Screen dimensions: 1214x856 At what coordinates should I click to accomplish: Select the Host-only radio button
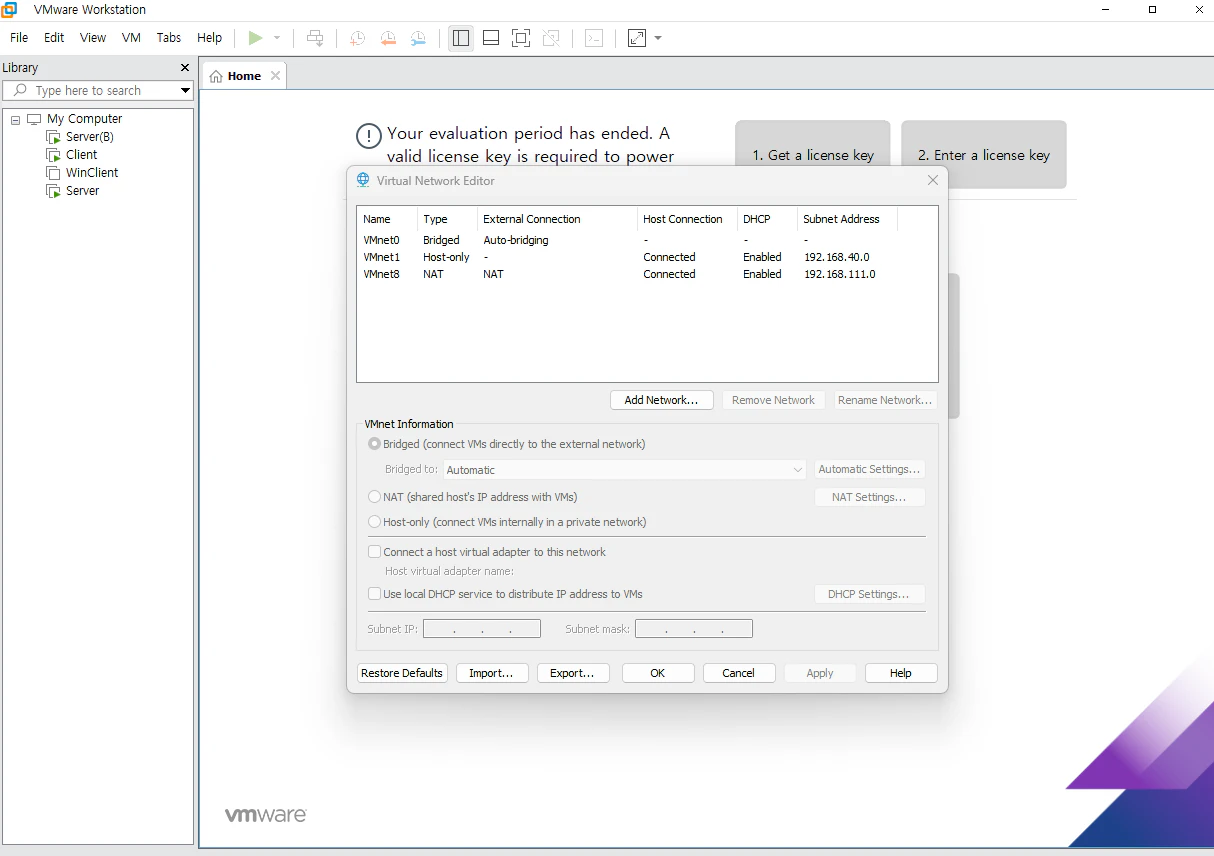click(x=375, y=522)
